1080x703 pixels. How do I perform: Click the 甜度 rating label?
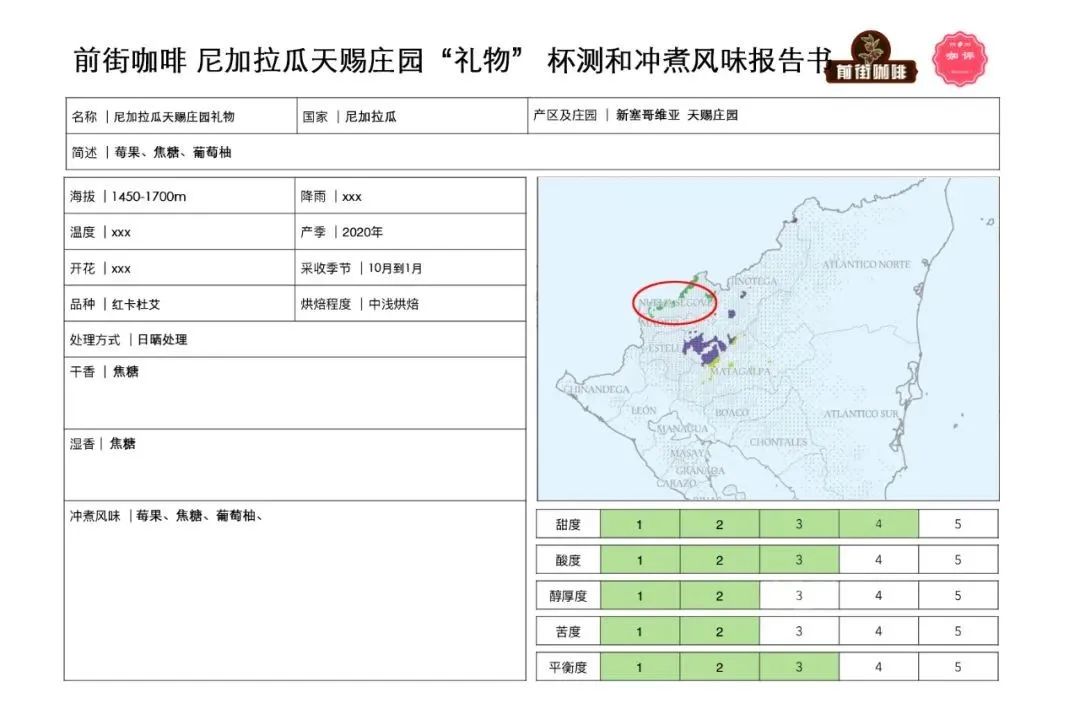pyautogui.click(x=568, y=524)
